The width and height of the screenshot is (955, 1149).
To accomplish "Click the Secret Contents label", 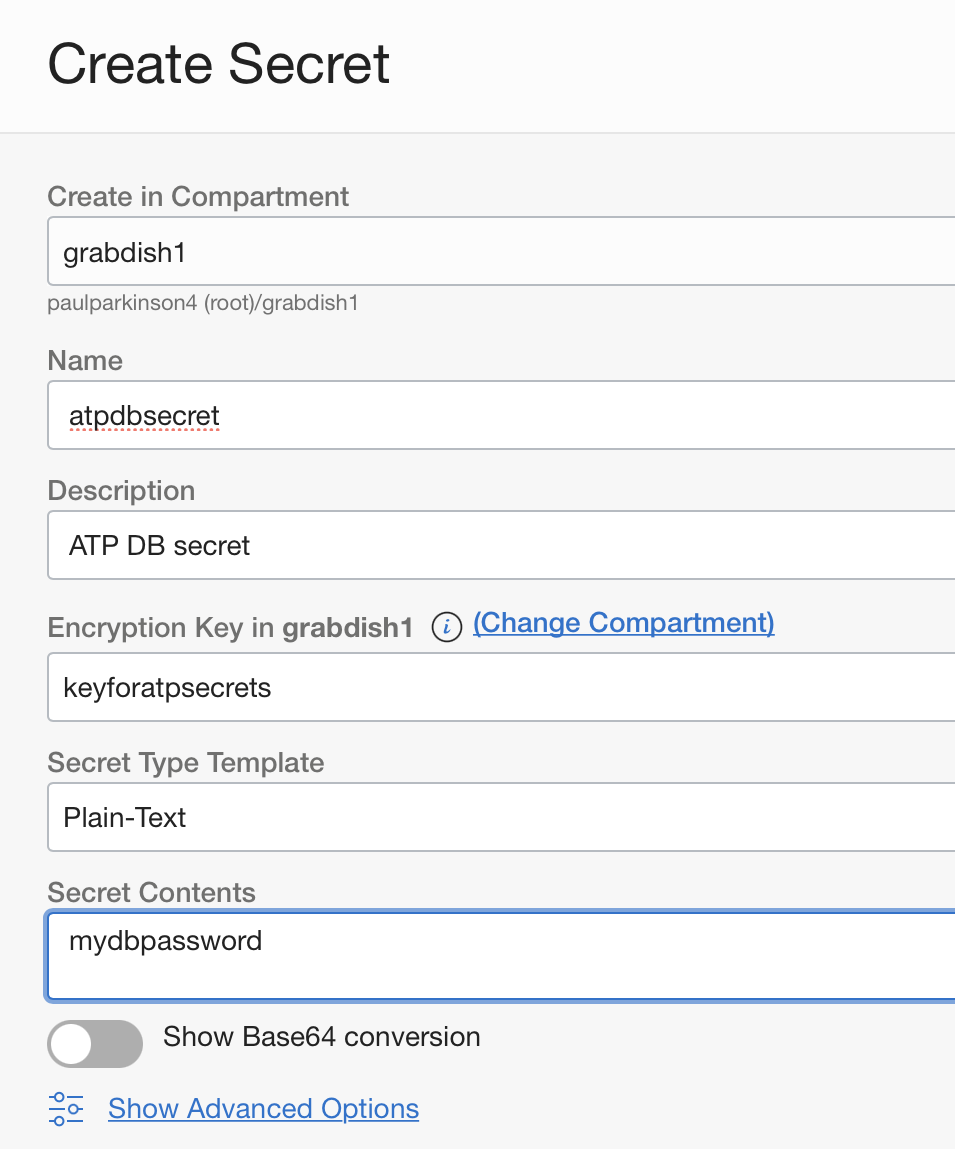I will coord(151,892).
